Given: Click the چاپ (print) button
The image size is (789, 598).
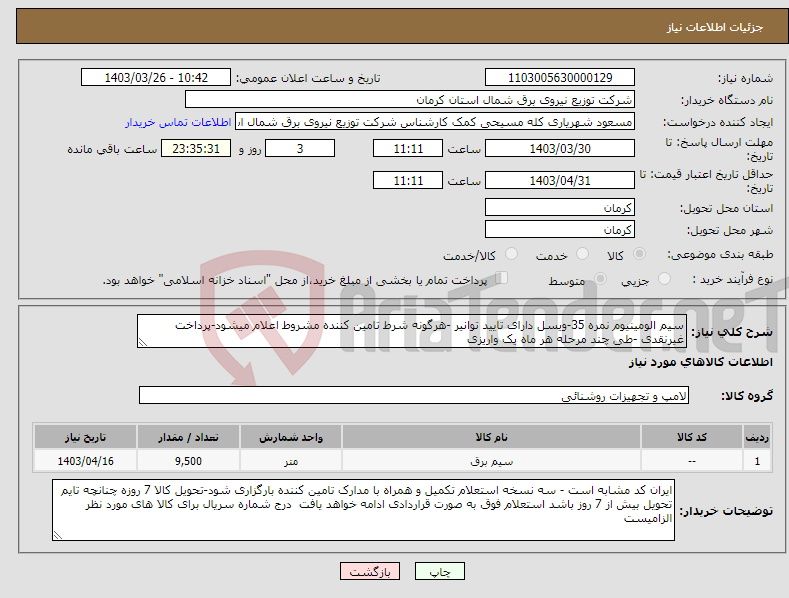Looking at the screenshot, I should point(439,571).
